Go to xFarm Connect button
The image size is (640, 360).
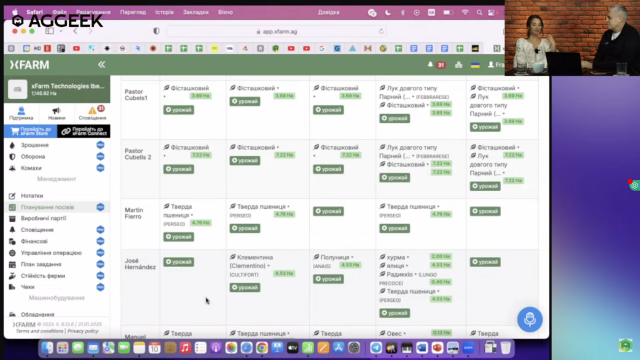coord(84,131)
